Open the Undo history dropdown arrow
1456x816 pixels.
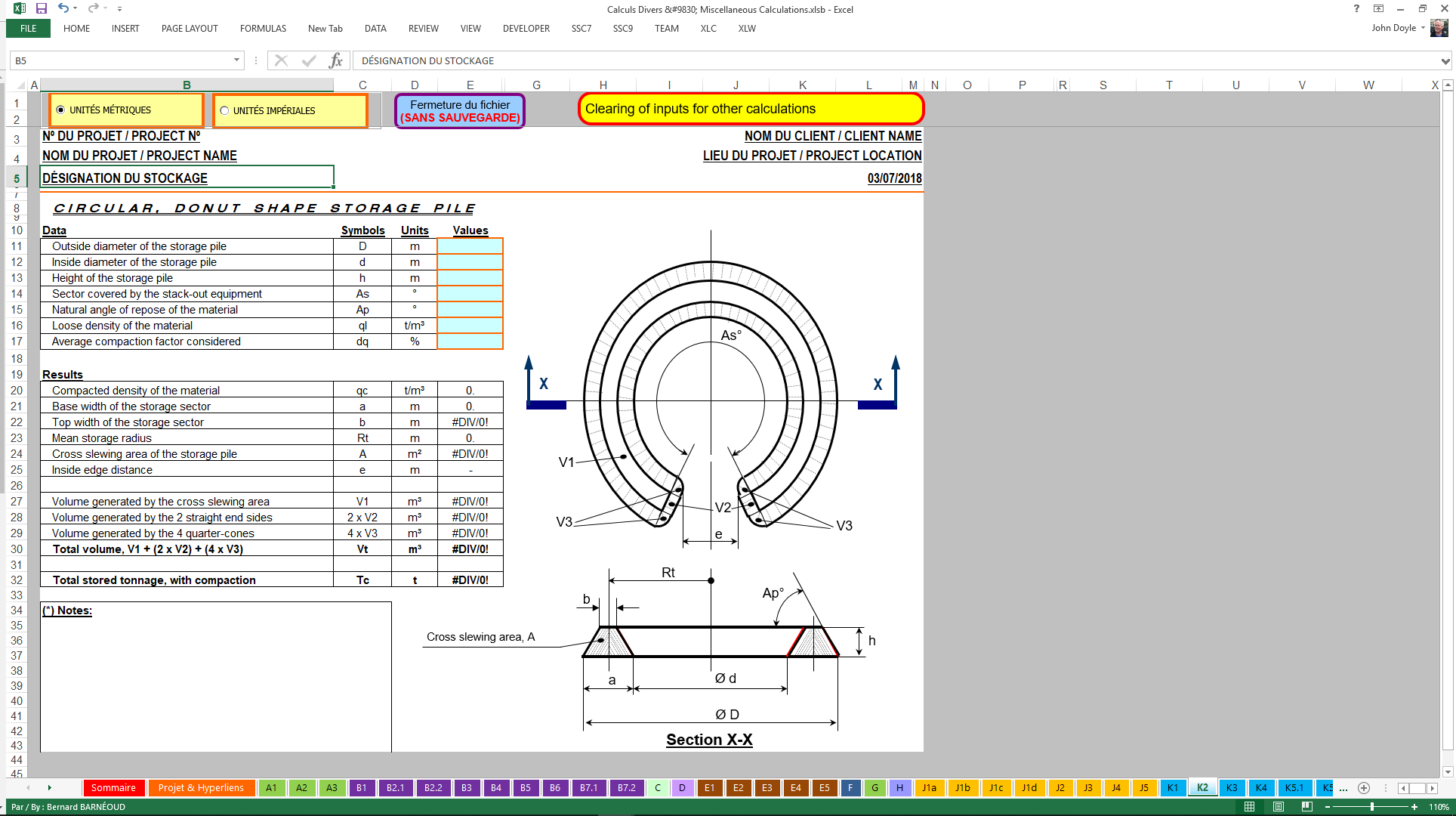pos(76,9)
